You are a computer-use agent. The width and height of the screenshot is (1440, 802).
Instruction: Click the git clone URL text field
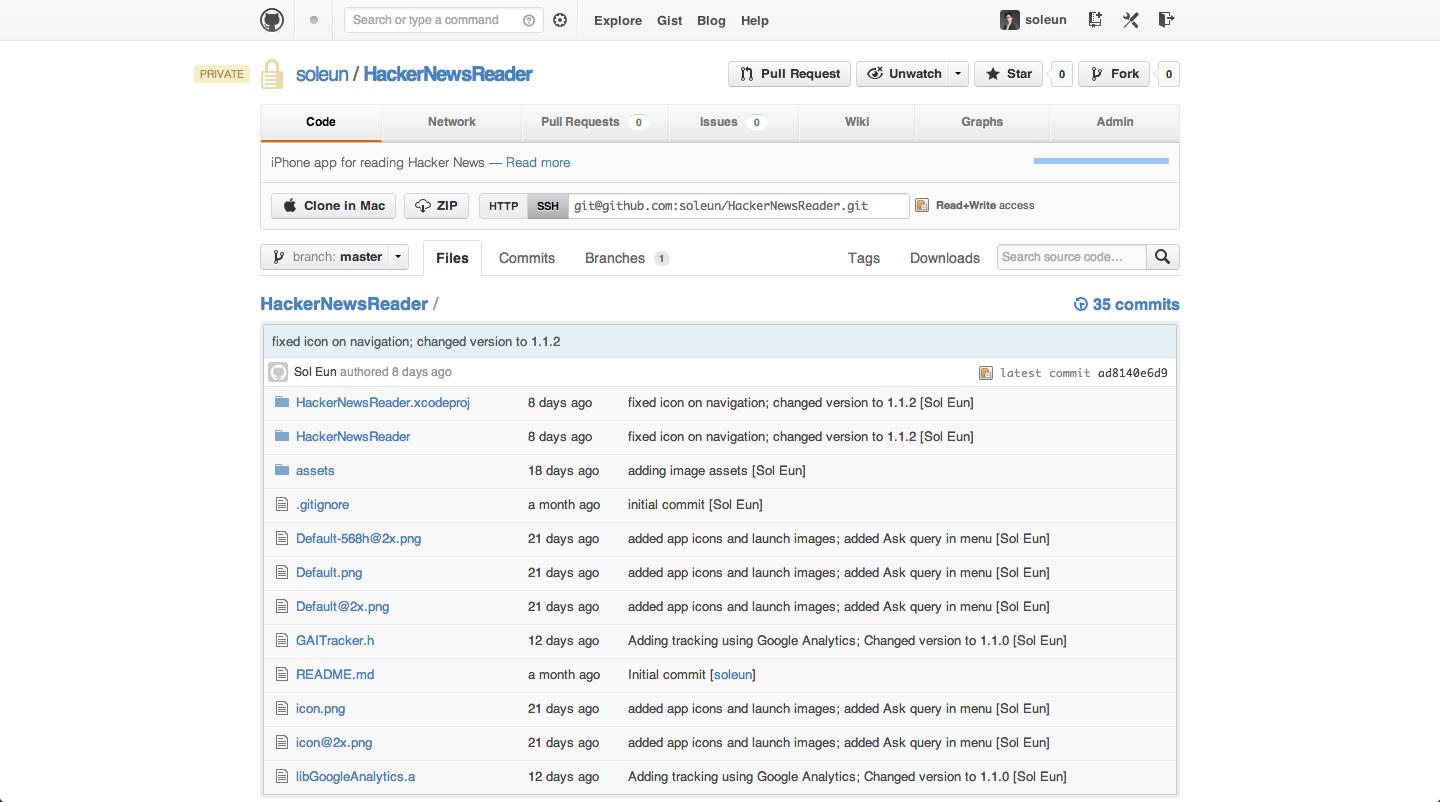739,206
